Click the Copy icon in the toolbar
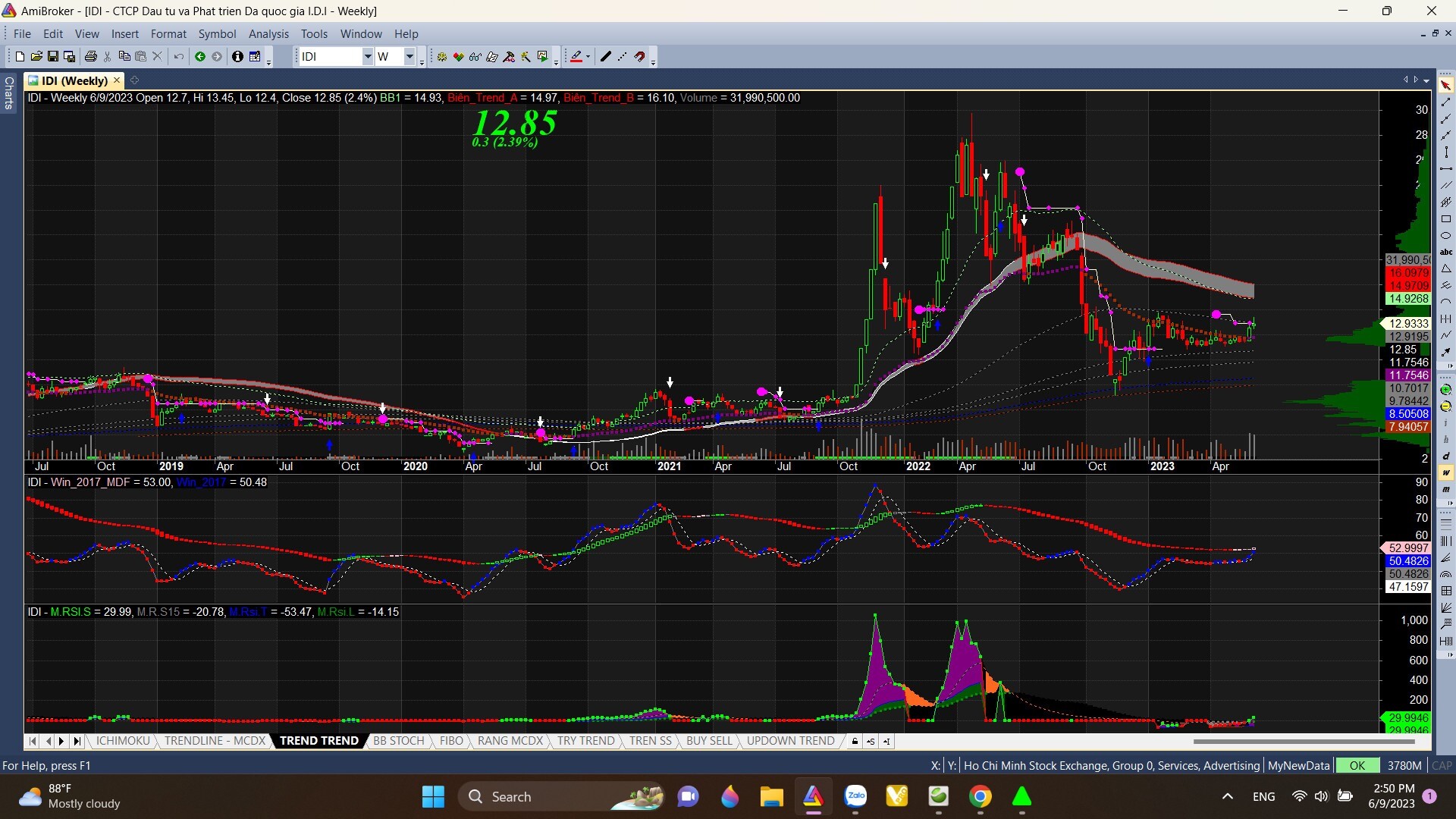This screenshot has width=1456, height=819. [124, 56]
